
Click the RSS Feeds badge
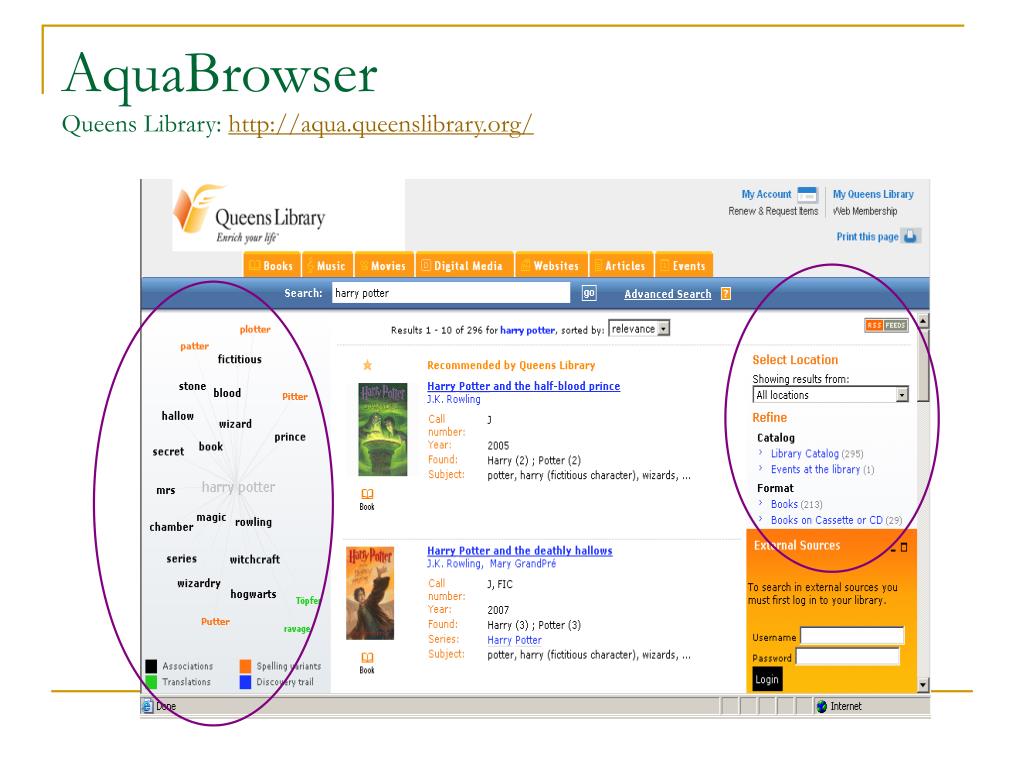[886, 325]
